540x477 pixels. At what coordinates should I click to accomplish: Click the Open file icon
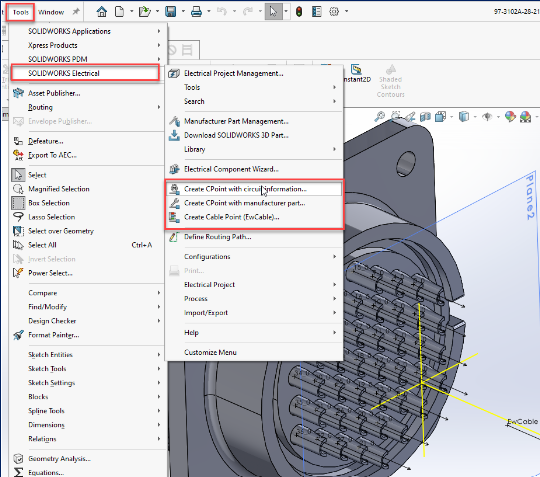click(x=145, y=12)
